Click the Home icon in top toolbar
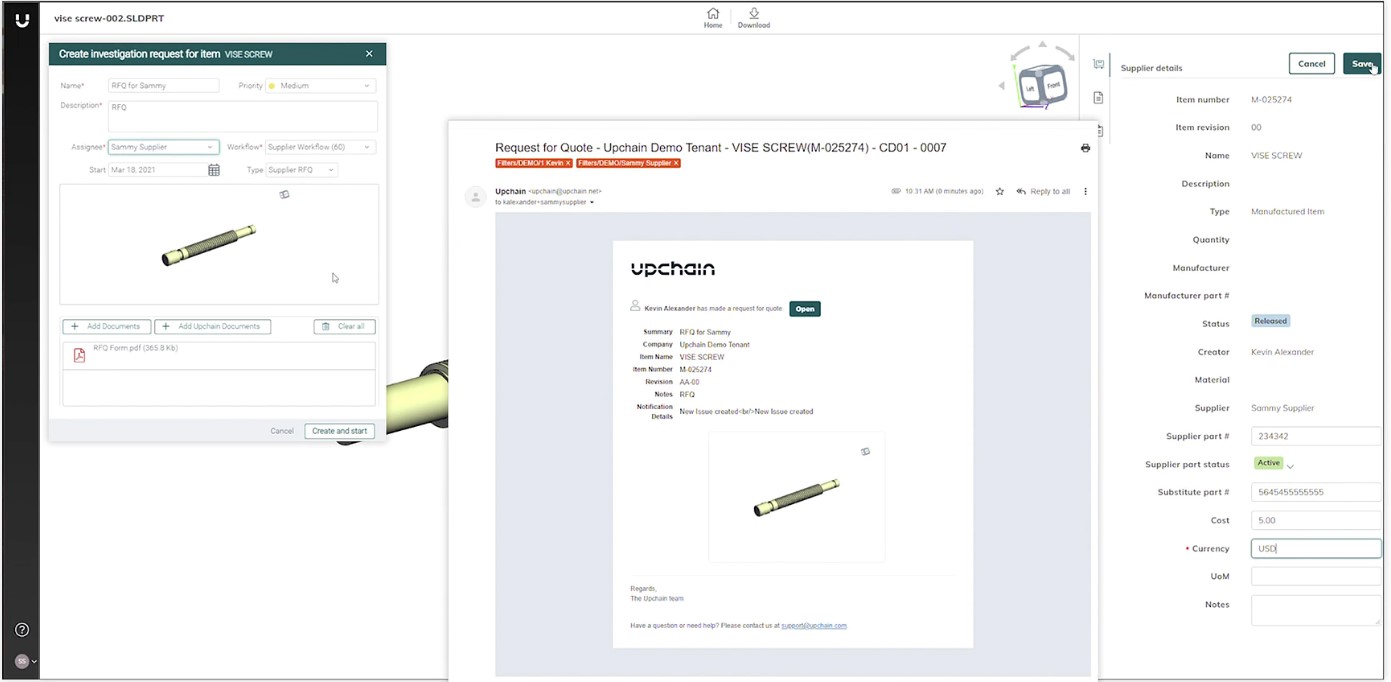 tap(712, 14)
